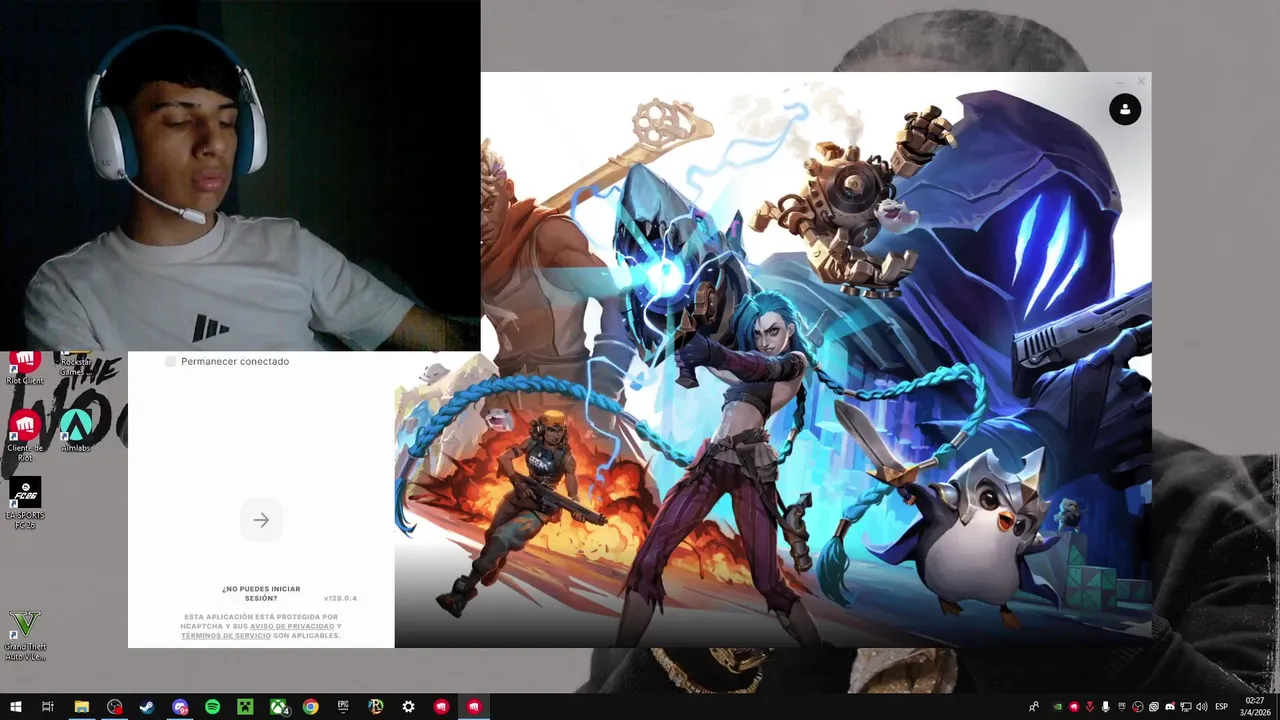Open the ¿No puedes iniciar sesión? link
The image size is (1280, 720).
tap(261, 593)
